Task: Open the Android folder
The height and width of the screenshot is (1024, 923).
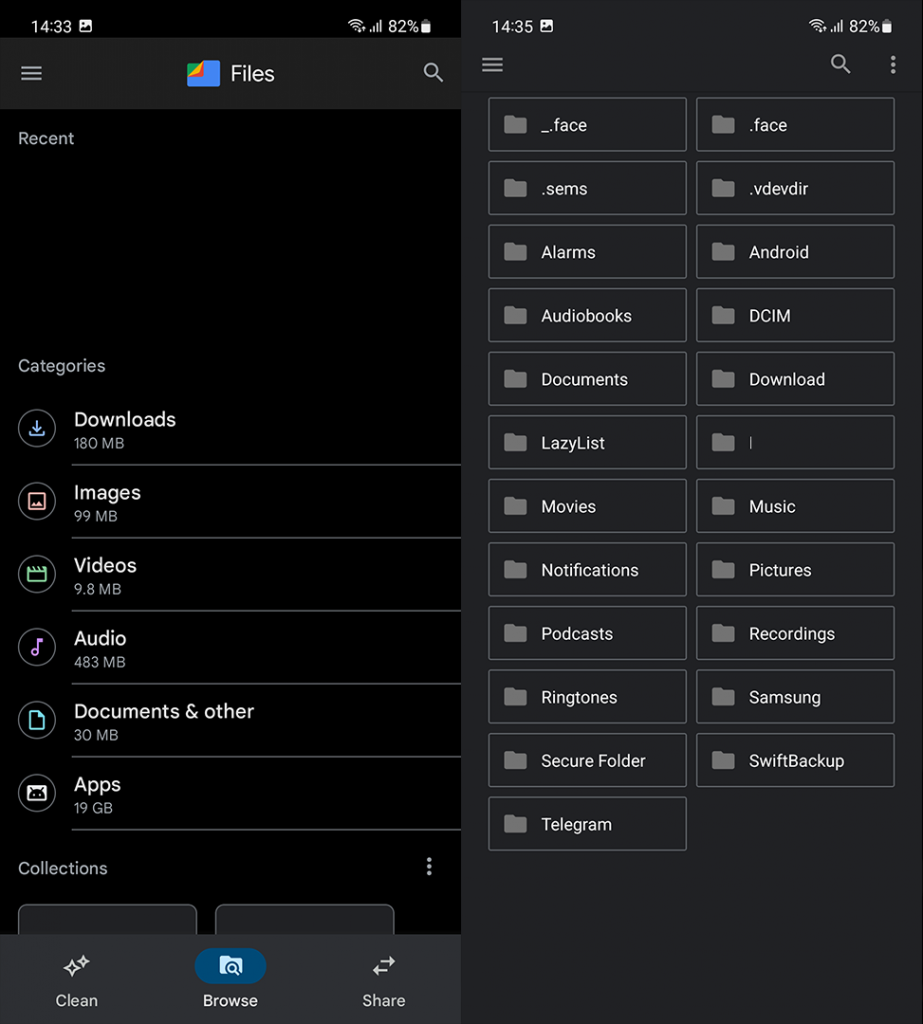Action: click(x=795, y=251)
